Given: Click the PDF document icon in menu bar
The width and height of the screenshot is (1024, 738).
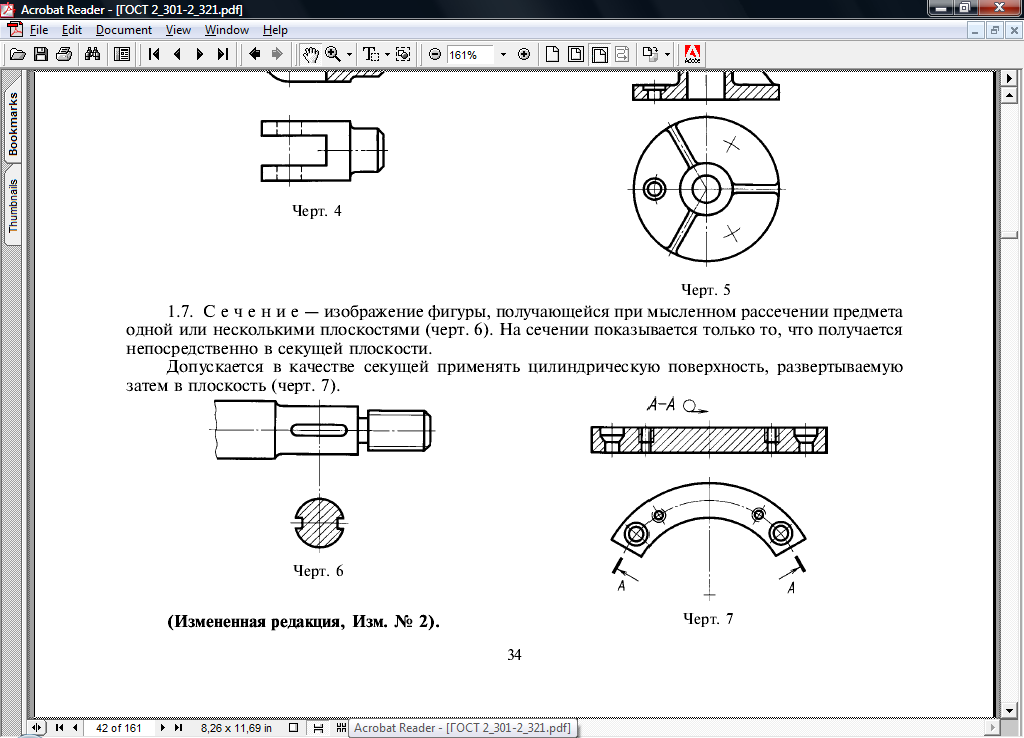Looking at the screenshot, I should point(14,30).
